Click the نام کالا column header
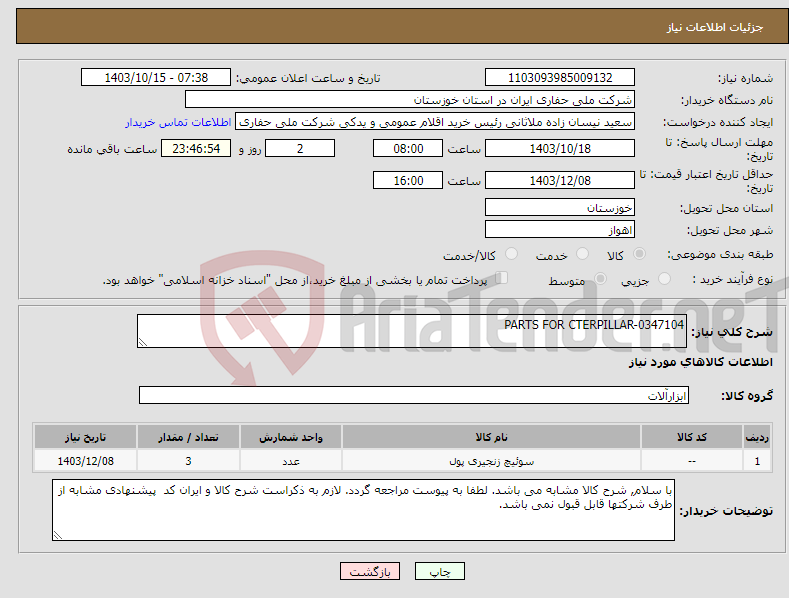This screenshot has height=598, width=789. click(491, 437)
